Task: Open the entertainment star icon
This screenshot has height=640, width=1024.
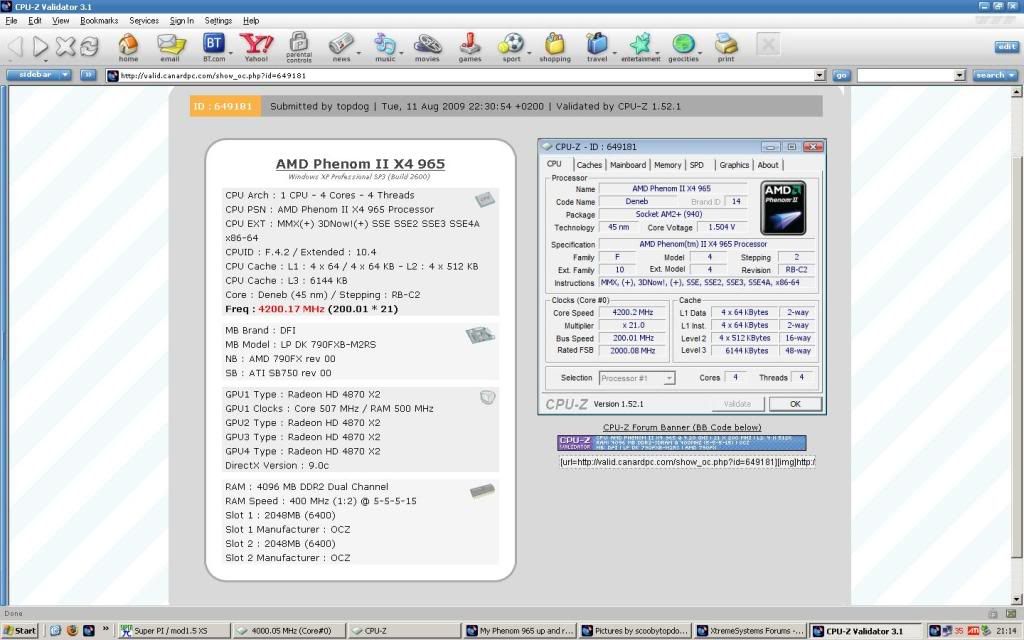Action: (641, 47)
